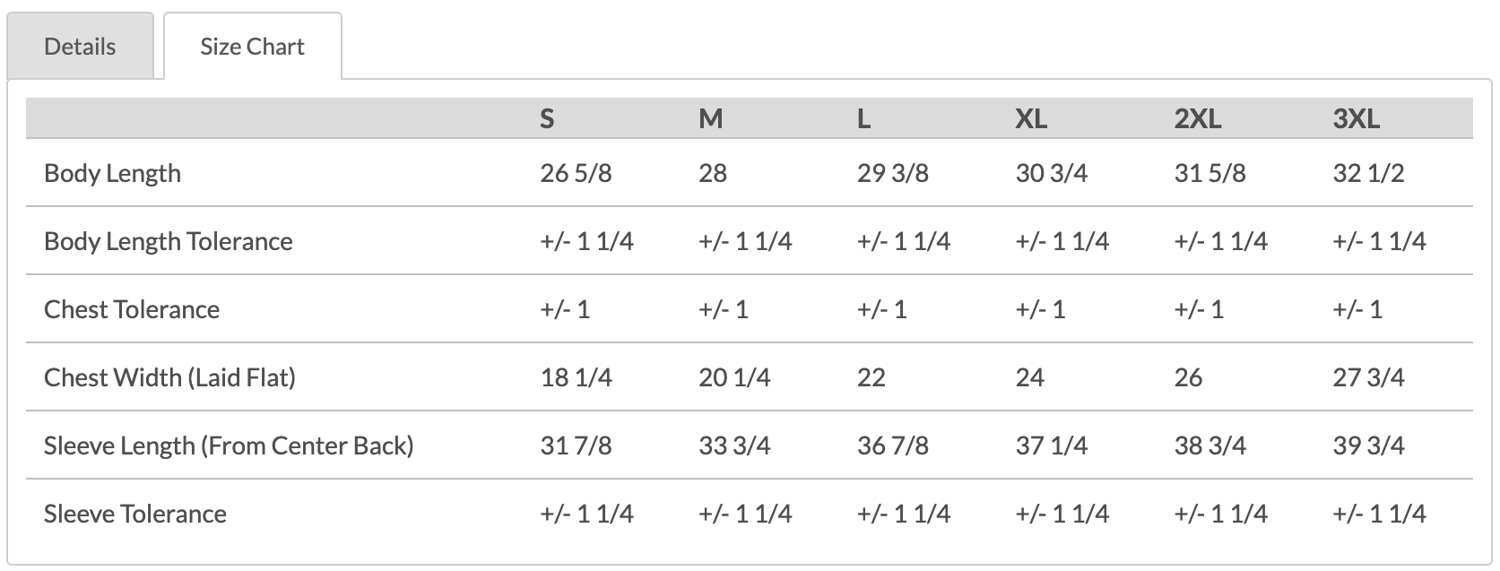
Task: Click the 32 1/2 body length value
Action: (1368, 173)
